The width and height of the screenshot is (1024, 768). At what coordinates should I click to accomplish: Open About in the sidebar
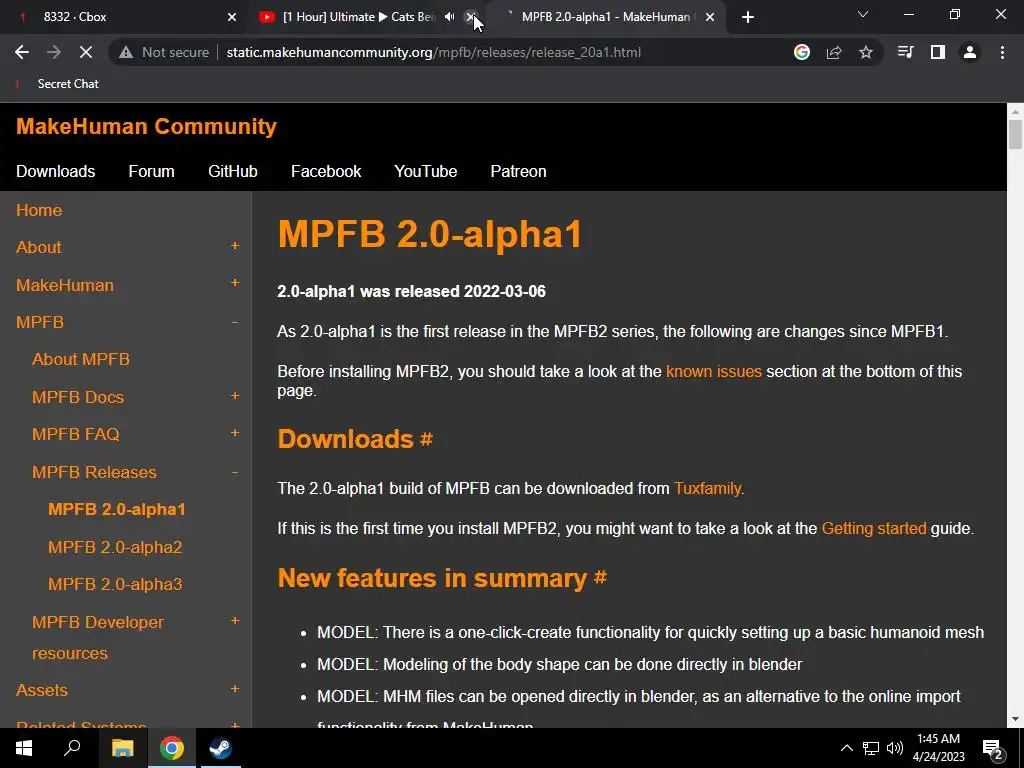(x=39, y=247)
